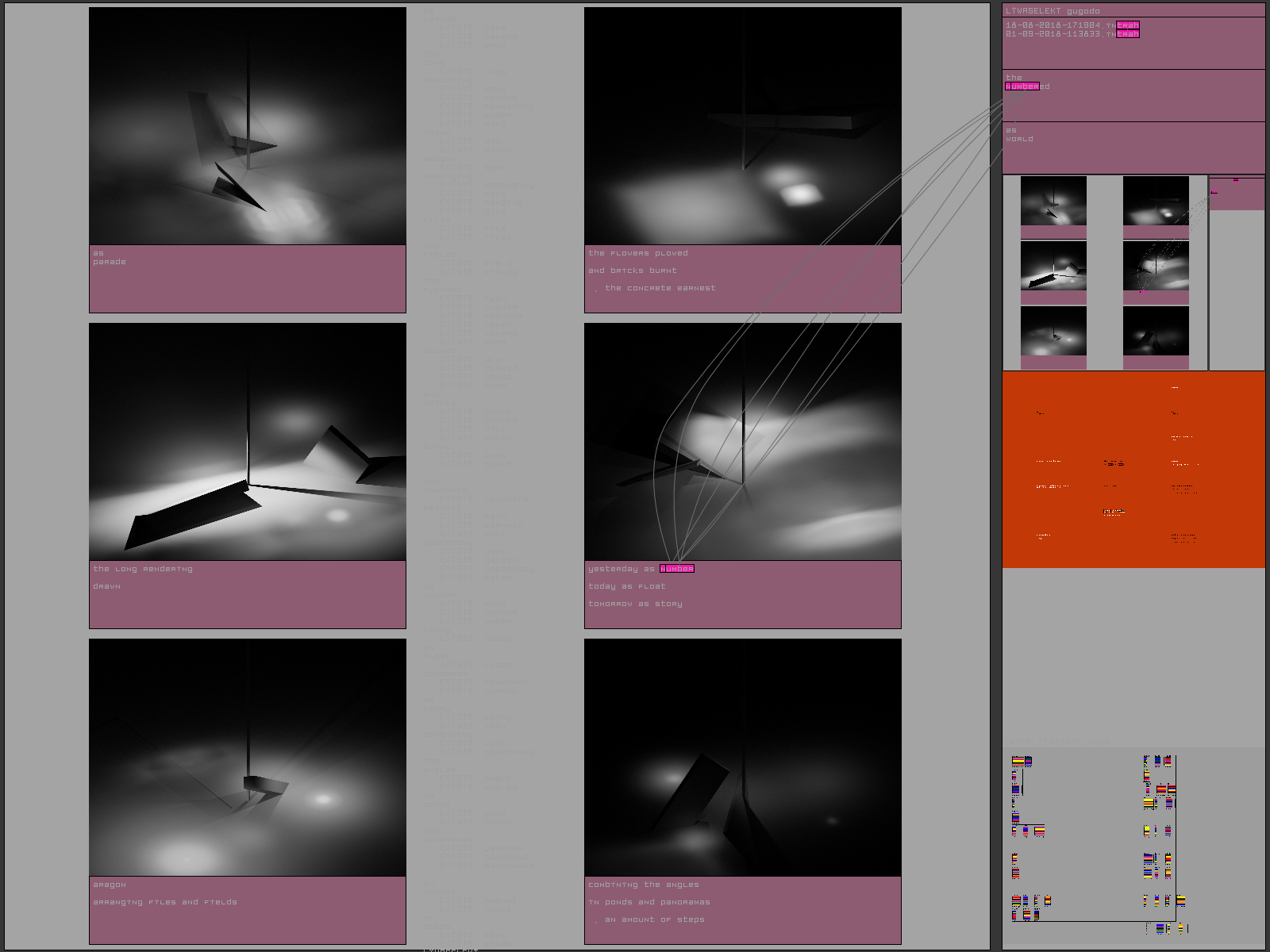Click the highlighted word "number" in the yesterday caption

(676, 569)
